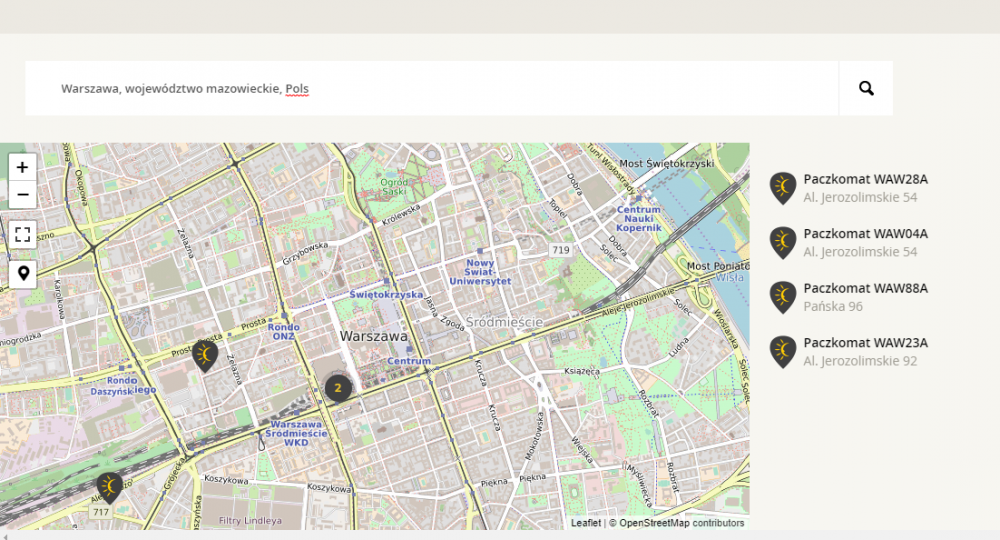Open the Leaflet attribution link

pyautogui.click(x=585, y=523)
